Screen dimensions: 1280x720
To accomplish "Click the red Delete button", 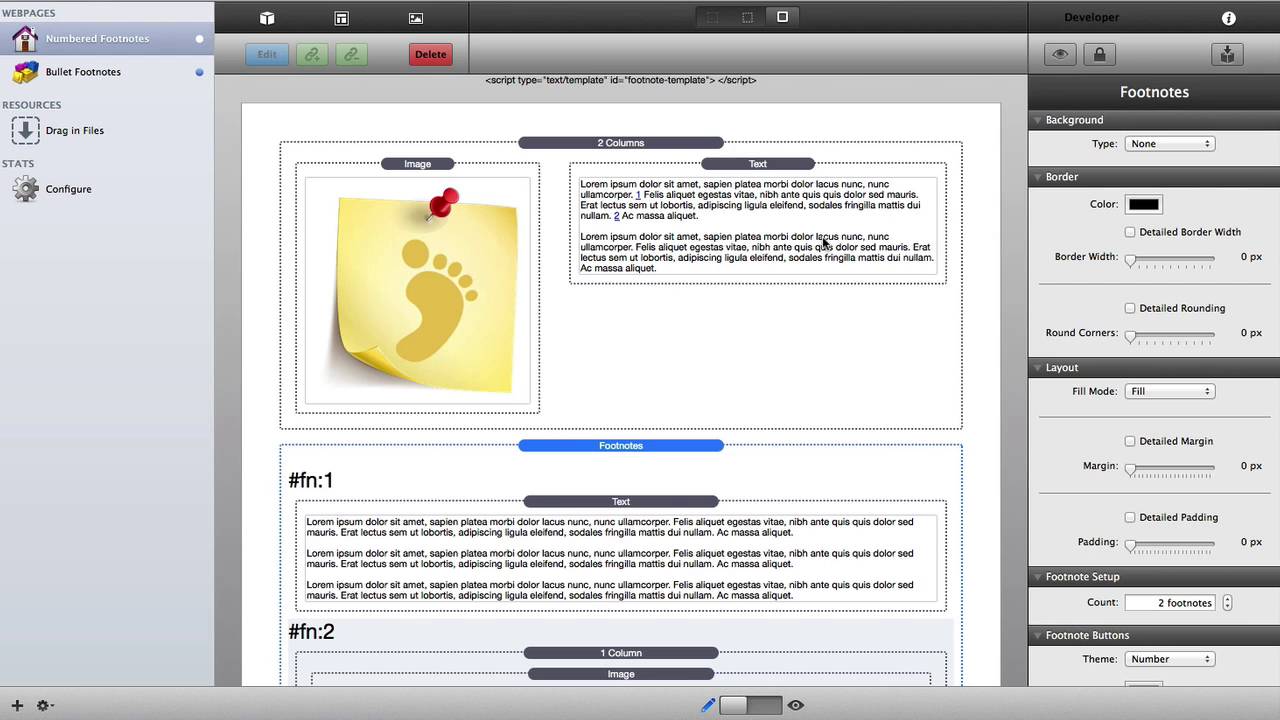I will (430, 55).
